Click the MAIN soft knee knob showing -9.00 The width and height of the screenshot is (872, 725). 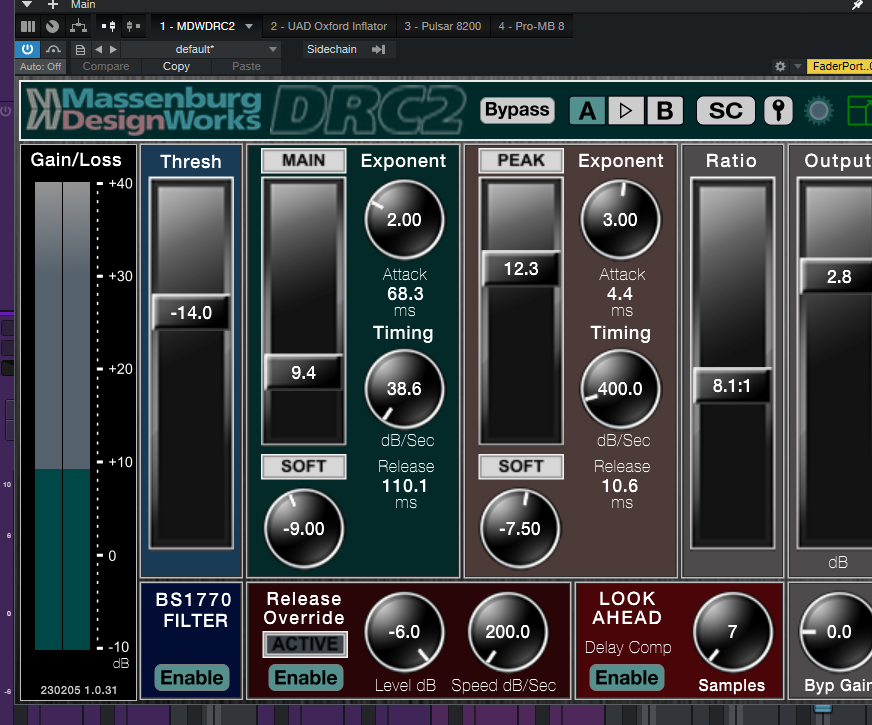pyautogui.click(x=304, y=528)
